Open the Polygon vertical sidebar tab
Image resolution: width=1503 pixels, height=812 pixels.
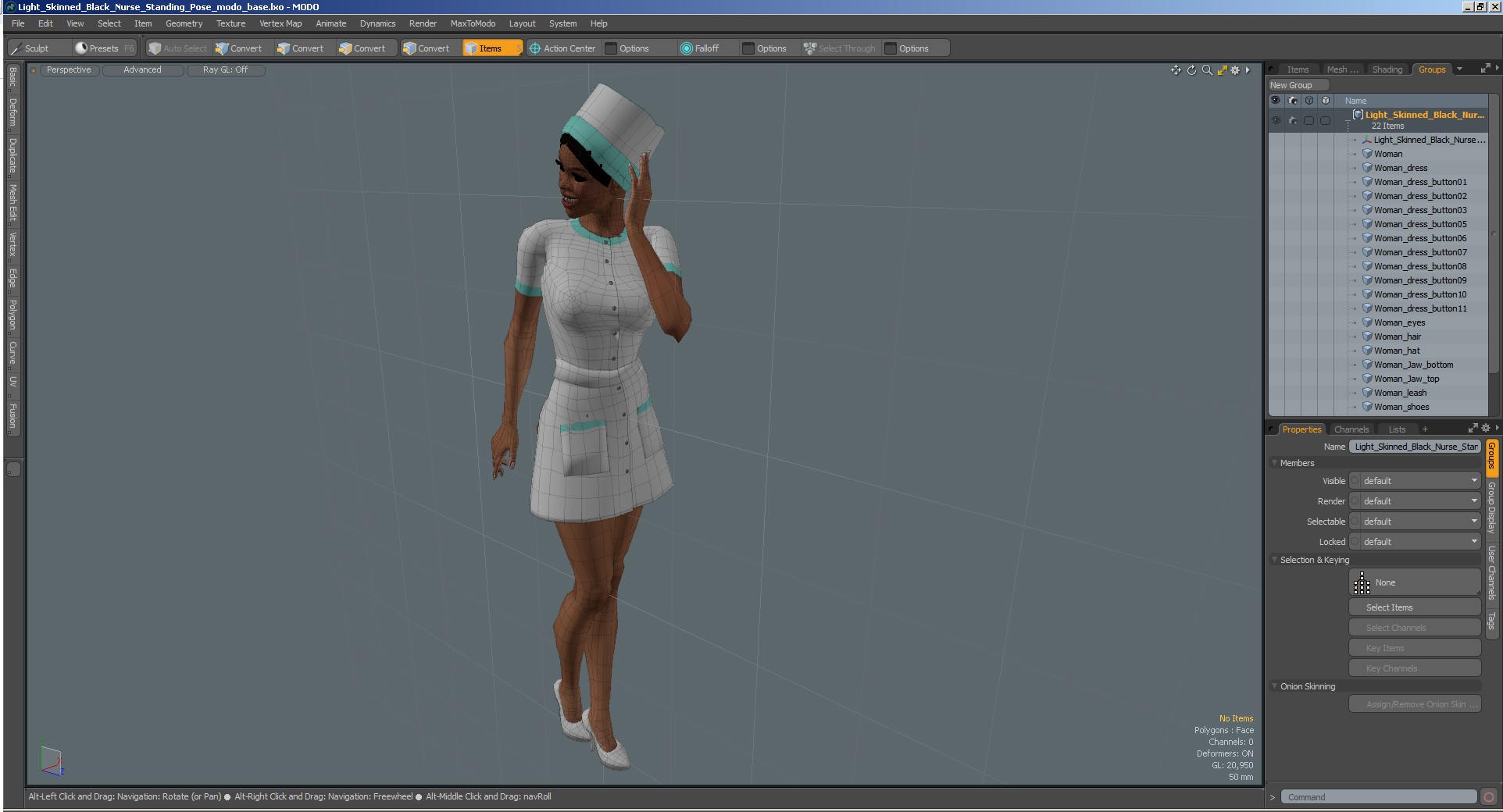point(12,315)
